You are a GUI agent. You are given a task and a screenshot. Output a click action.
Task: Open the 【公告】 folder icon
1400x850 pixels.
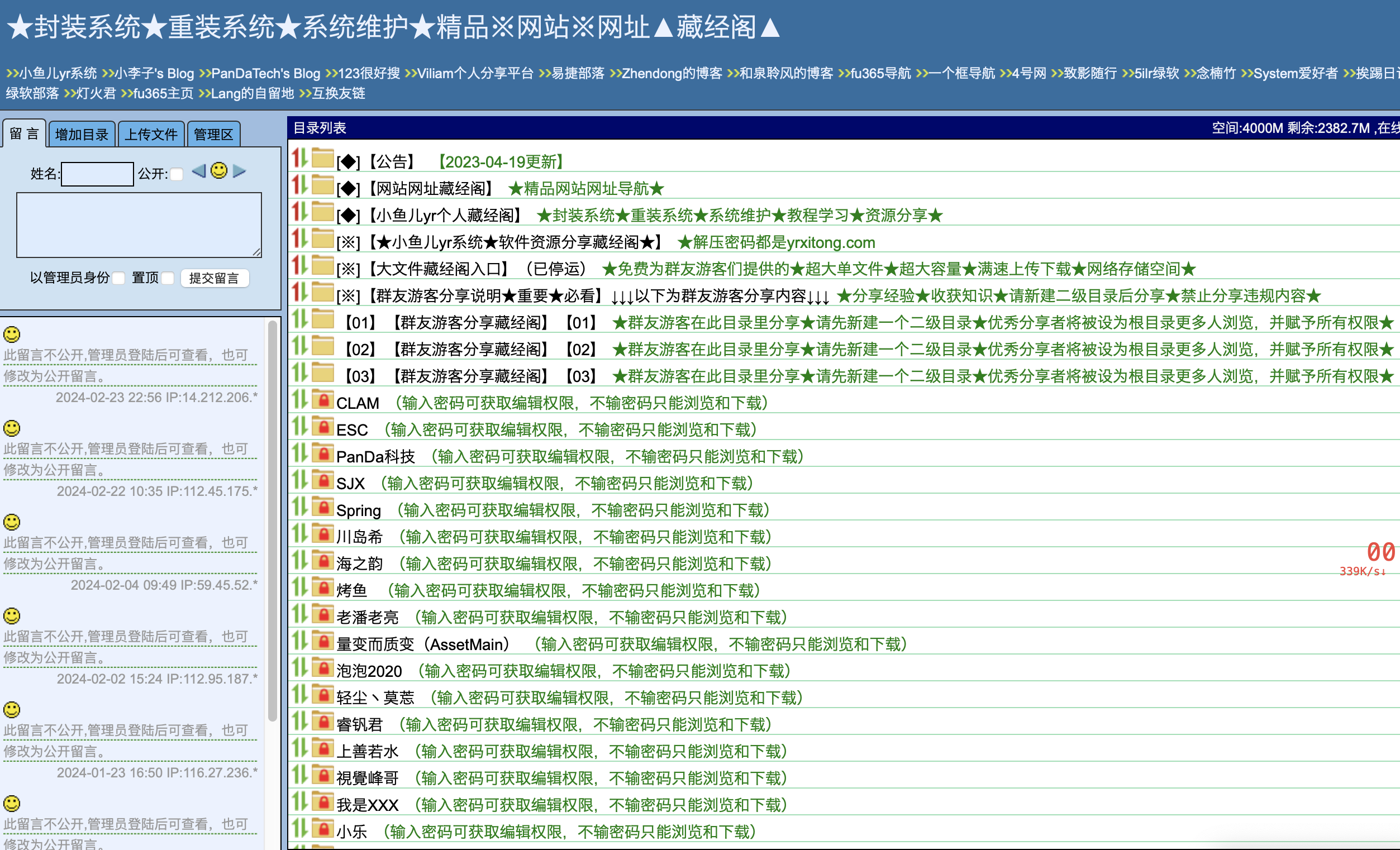(322, 158)
